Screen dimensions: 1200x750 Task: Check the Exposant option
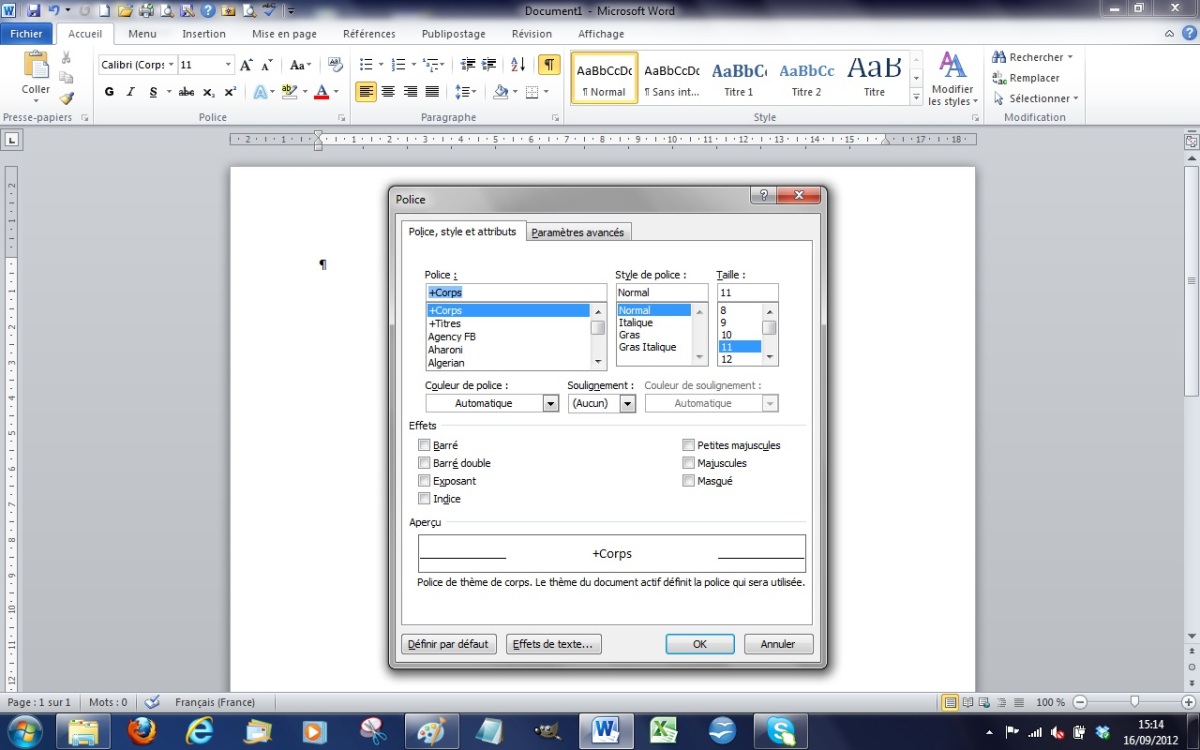pyautogui.click(x=424, y=481)
